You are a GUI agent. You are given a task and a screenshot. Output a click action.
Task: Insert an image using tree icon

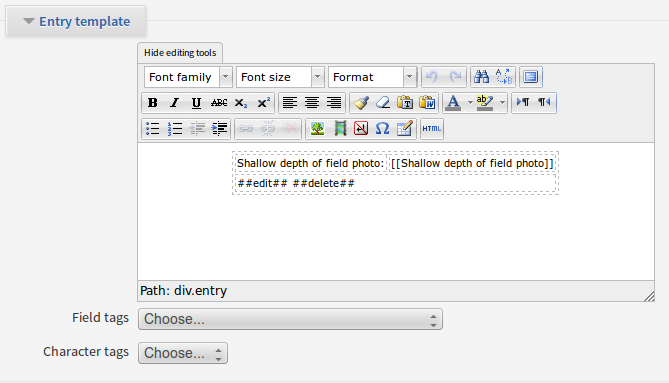tap(317, 129)
